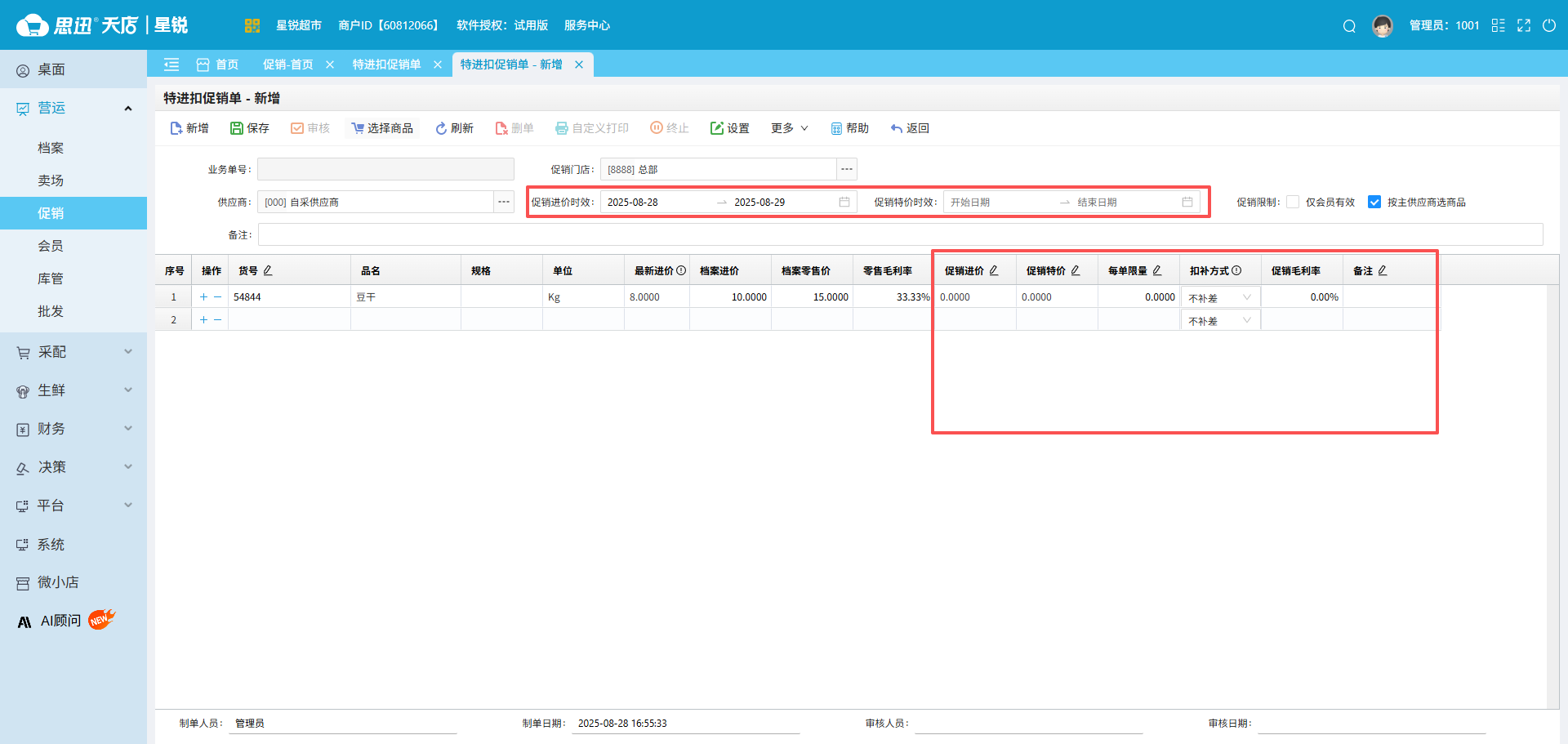Click the search magnifier icon in header
1568x744 pixels.
[1349, 26]
